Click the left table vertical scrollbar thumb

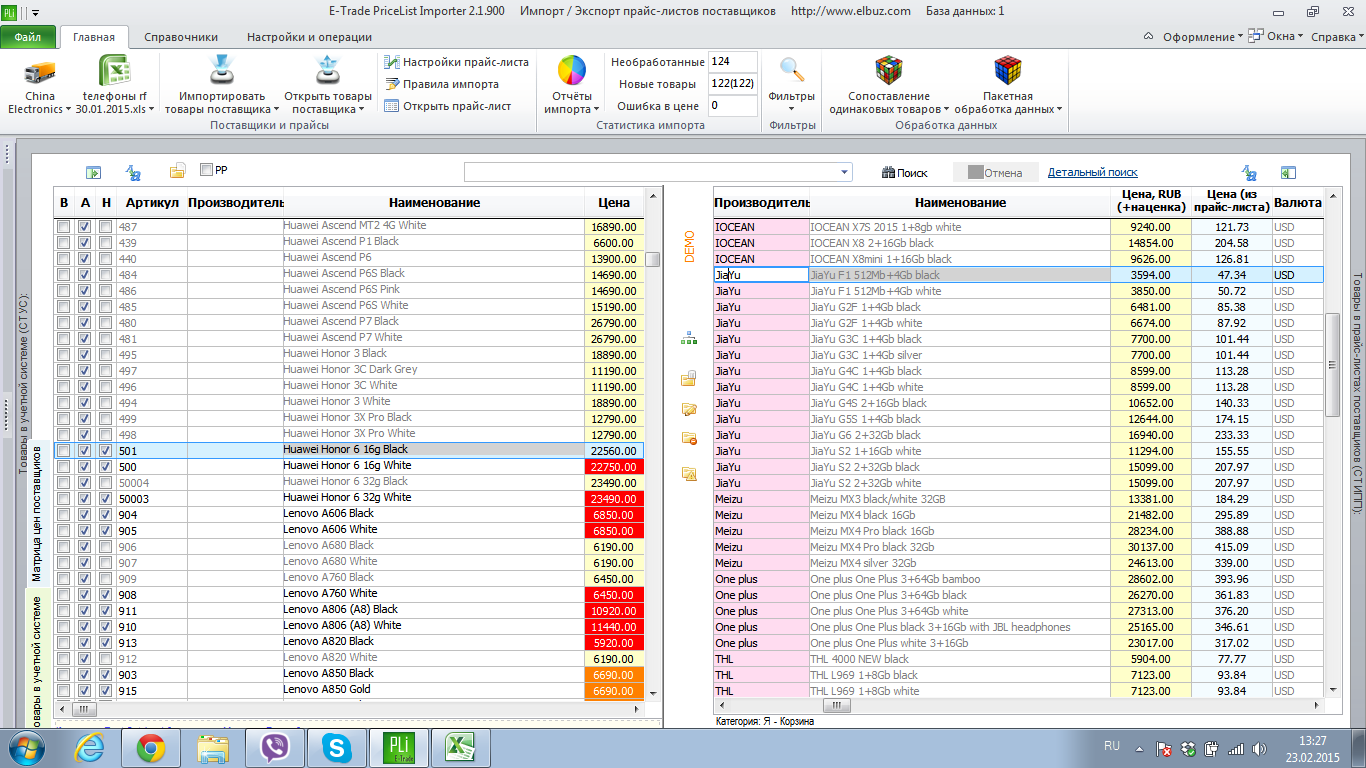click(653, 259)
